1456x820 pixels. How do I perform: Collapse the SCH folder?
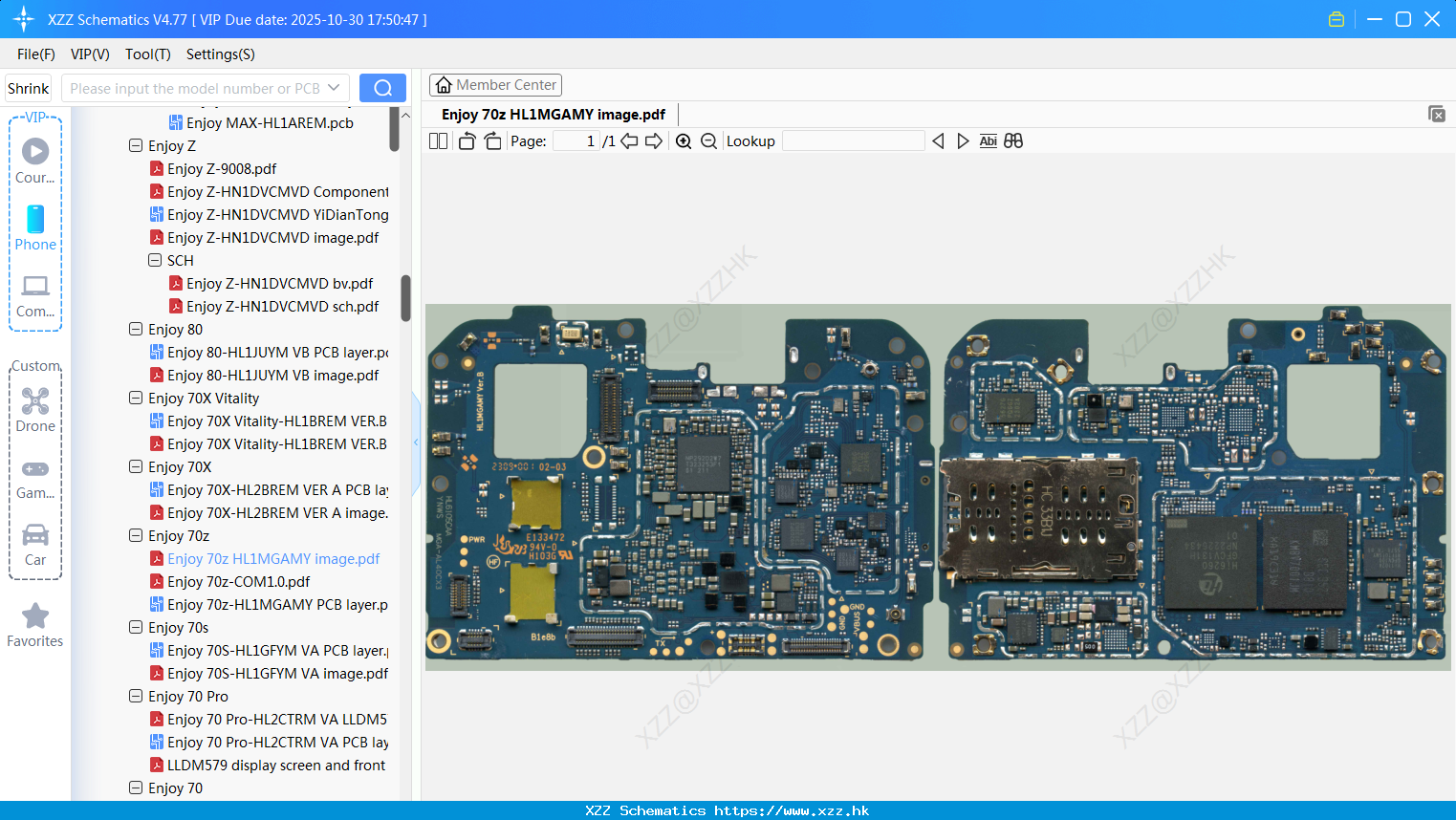[155, 261]
